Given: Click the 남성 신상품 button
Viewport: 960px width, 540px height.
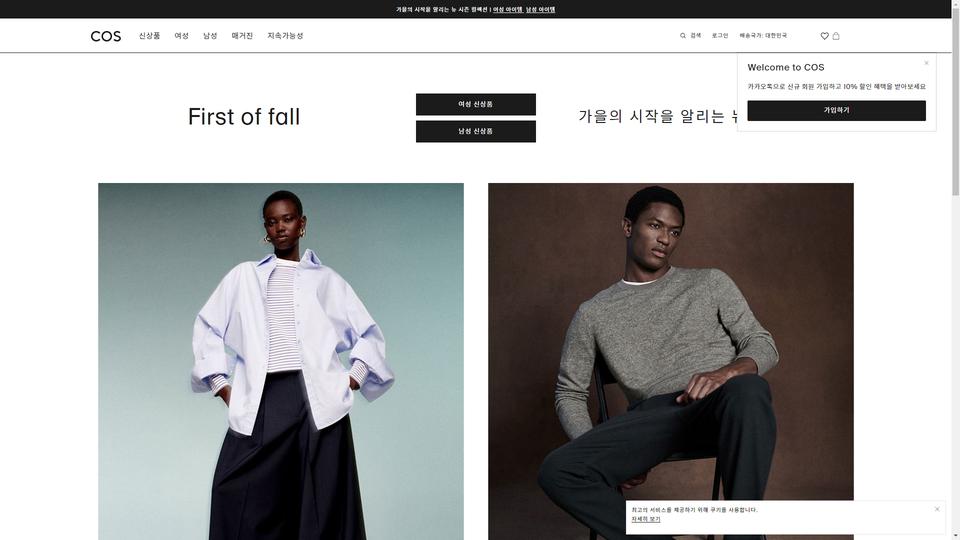Looking at the screenshot, I should 476,132.
